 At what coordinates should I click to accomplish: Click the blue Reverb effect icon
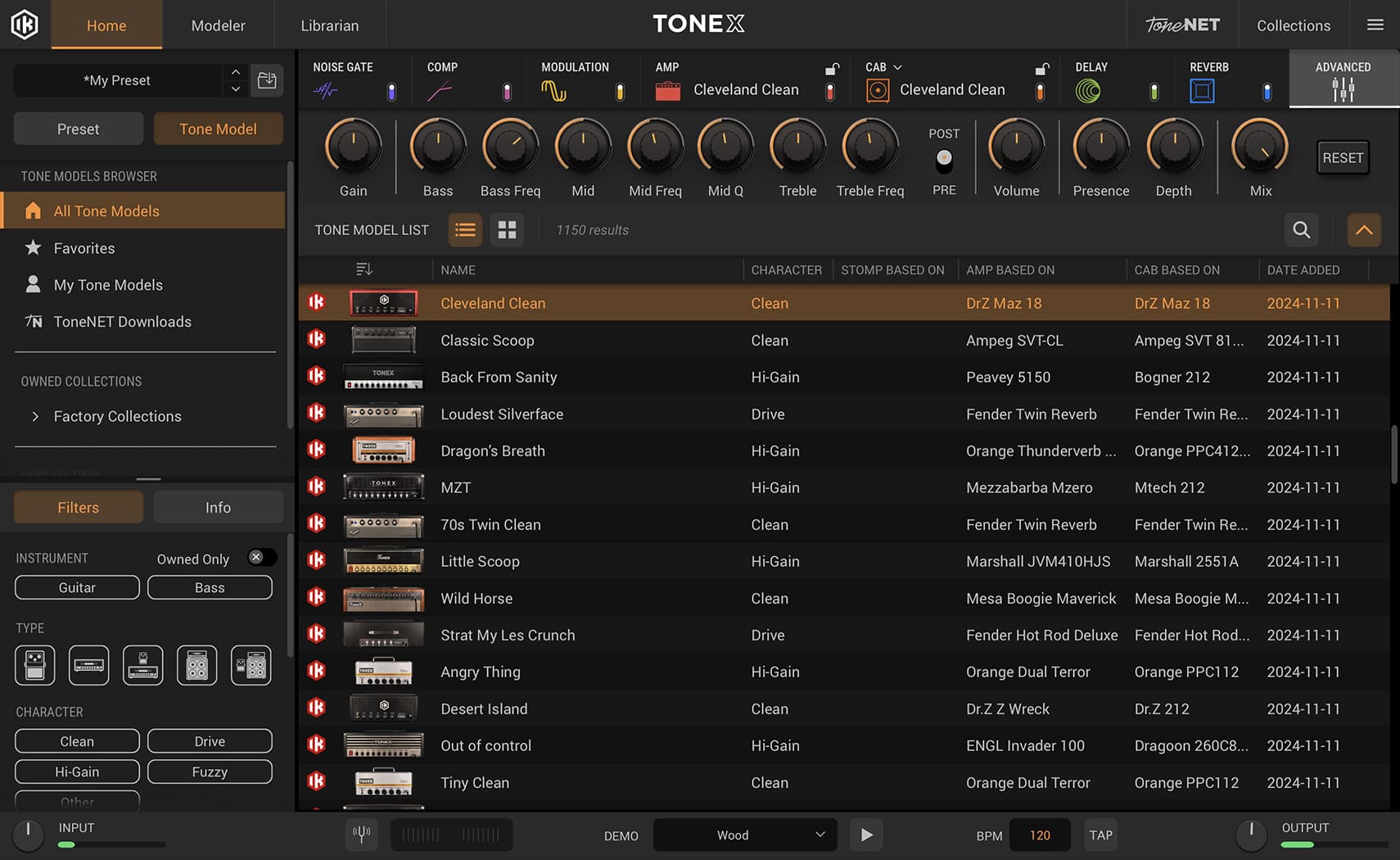click(x=1201, y=90)
